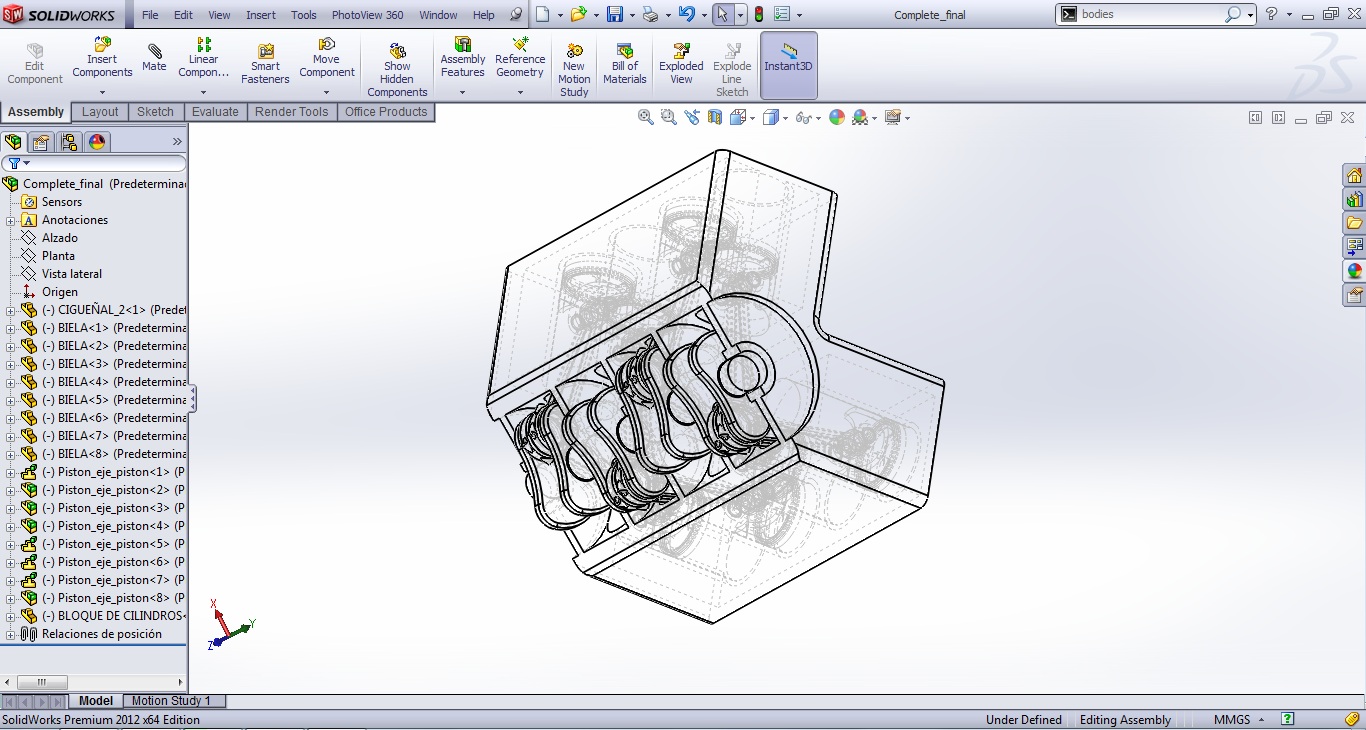Viewport: 1366px width, 730px height.
Task: Open the PropertyManager tab icon
Action: pos(41,142)
